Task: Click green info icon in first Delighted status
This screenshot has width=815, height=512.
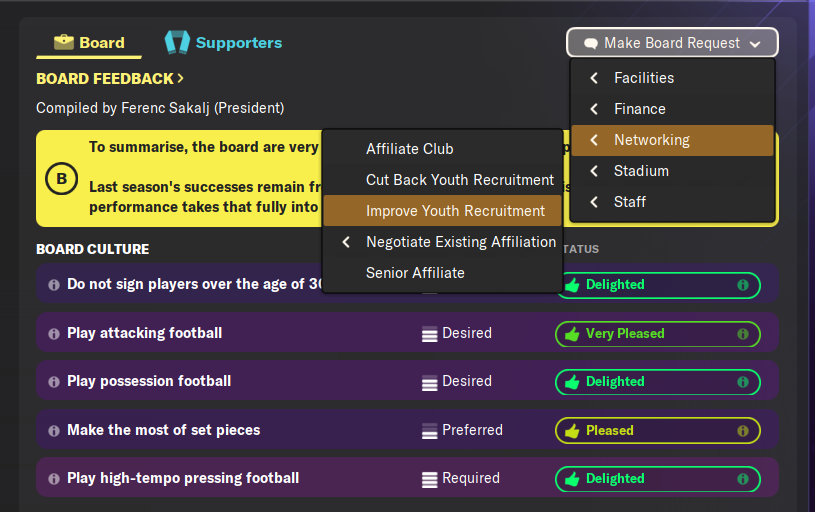Action: click(743, 285)
